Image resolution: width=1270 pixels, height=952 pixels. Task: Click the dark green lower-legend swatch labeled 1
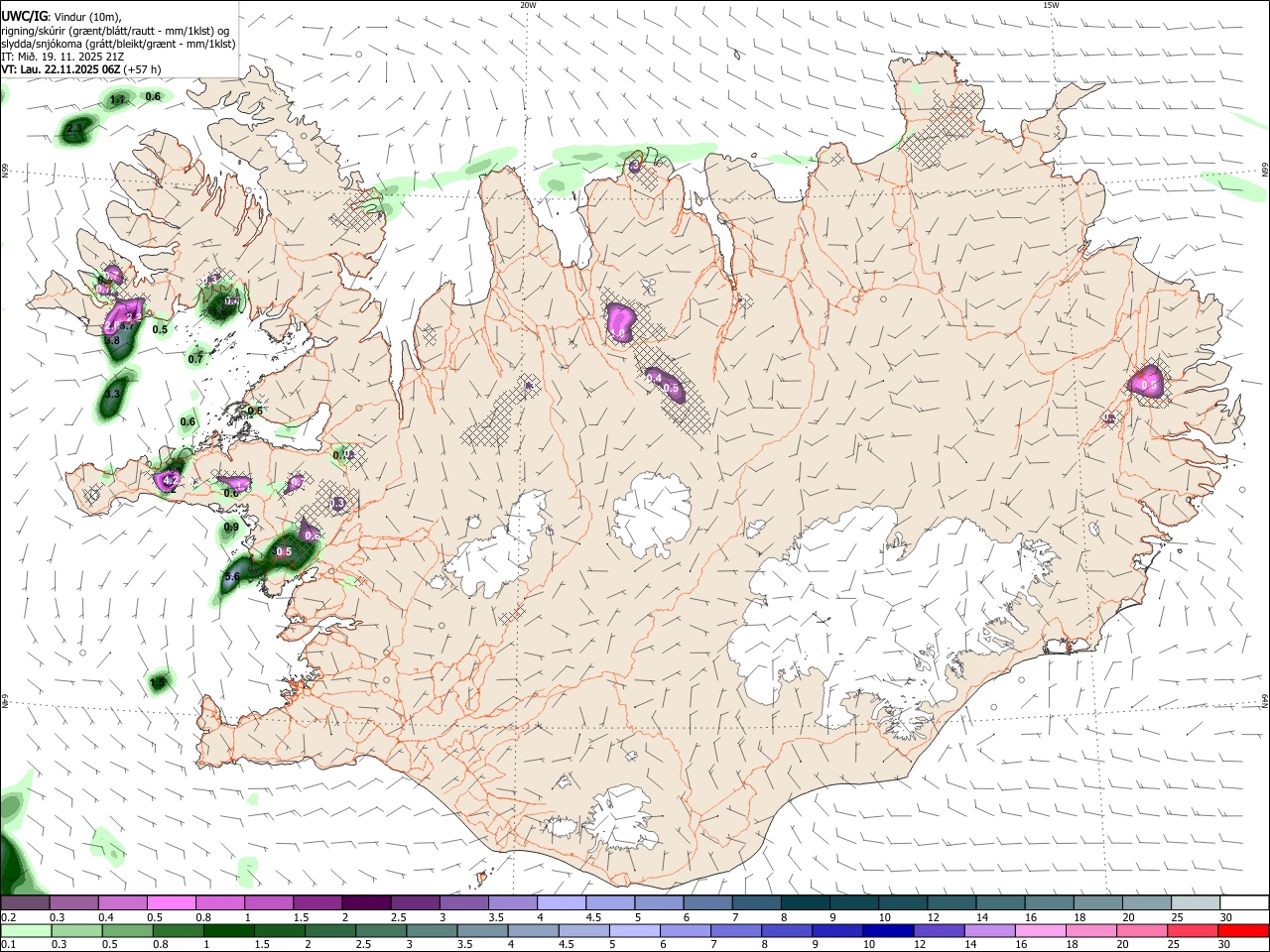pyautogui.click(x=228, y=930)
